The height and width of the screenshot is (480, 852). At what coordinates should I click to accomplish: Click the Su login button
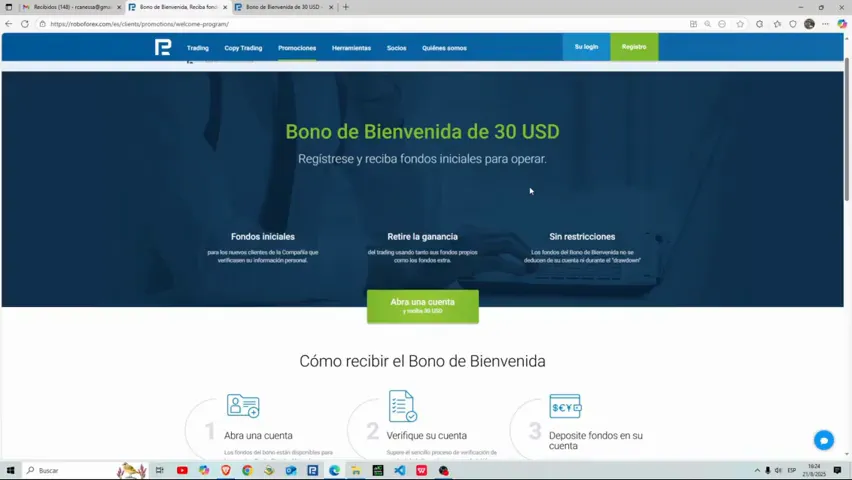coord(586,47)
